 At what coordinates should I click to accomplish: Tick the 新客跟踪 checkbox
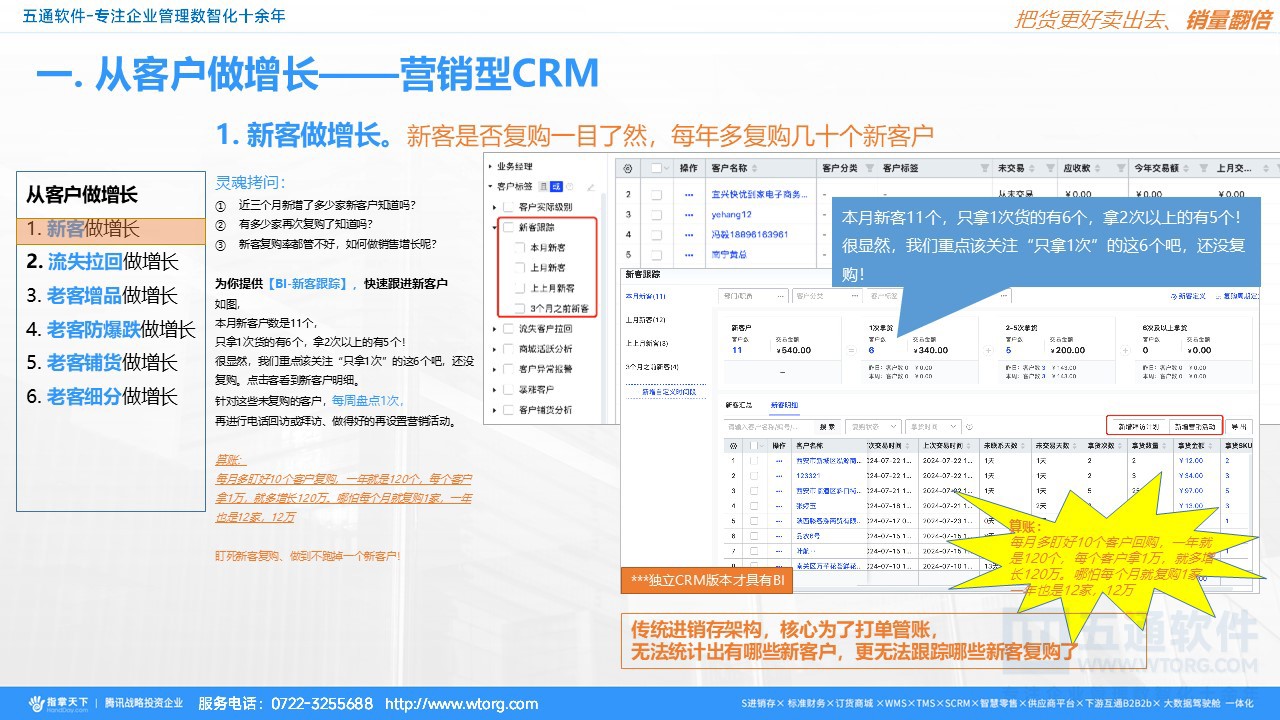[x=508, y=227]
